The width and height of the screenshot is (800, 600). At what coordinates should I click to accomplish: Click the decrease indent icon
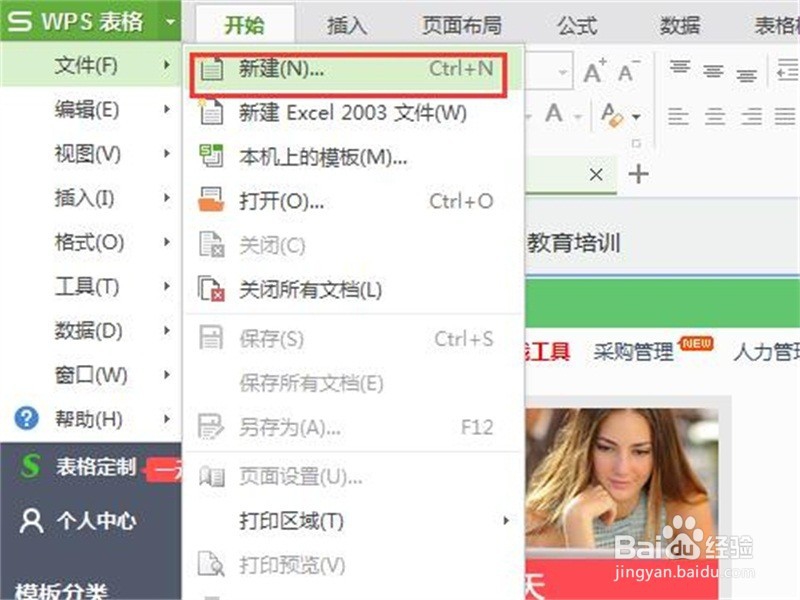[x=787, y=70]
